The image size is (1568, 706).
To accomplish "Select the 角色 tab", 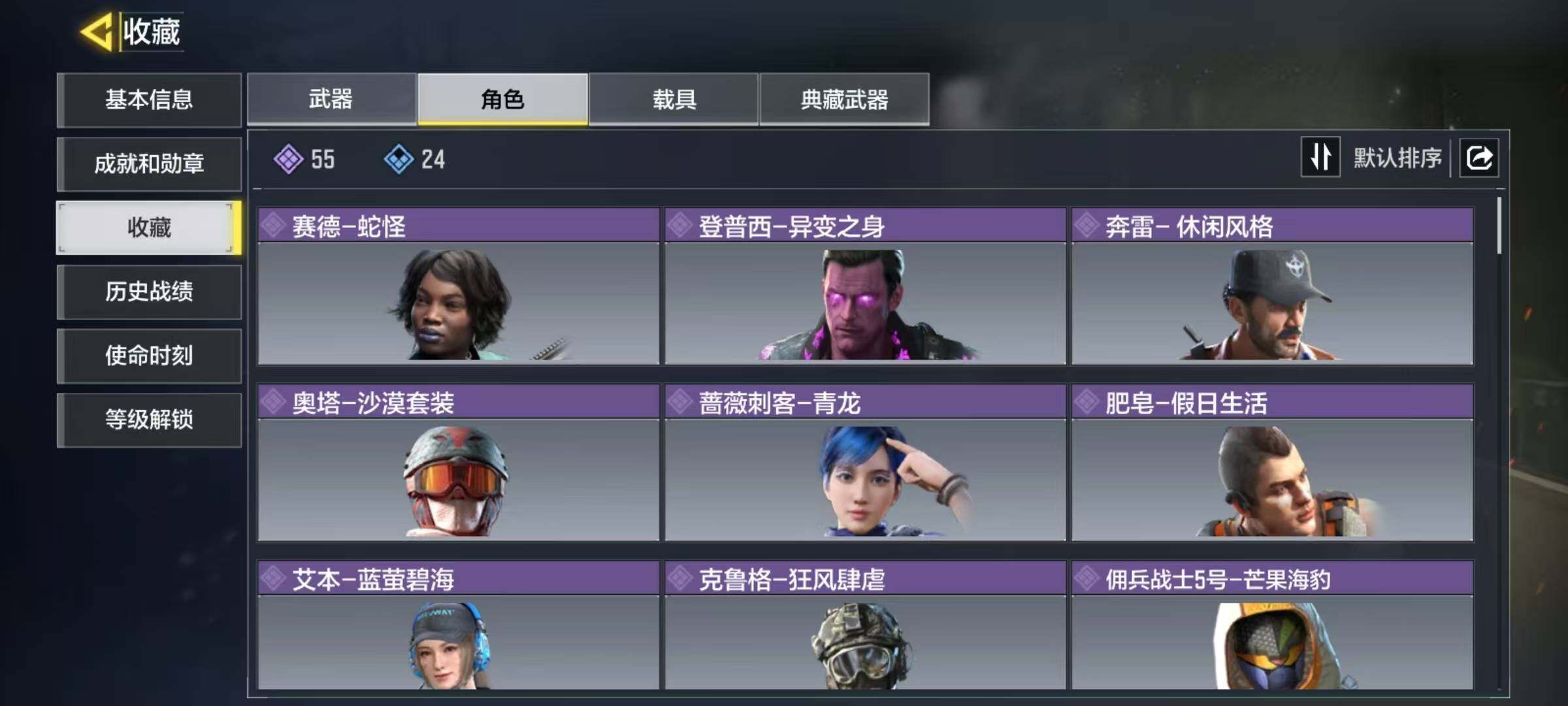I will tap(502, 99).
